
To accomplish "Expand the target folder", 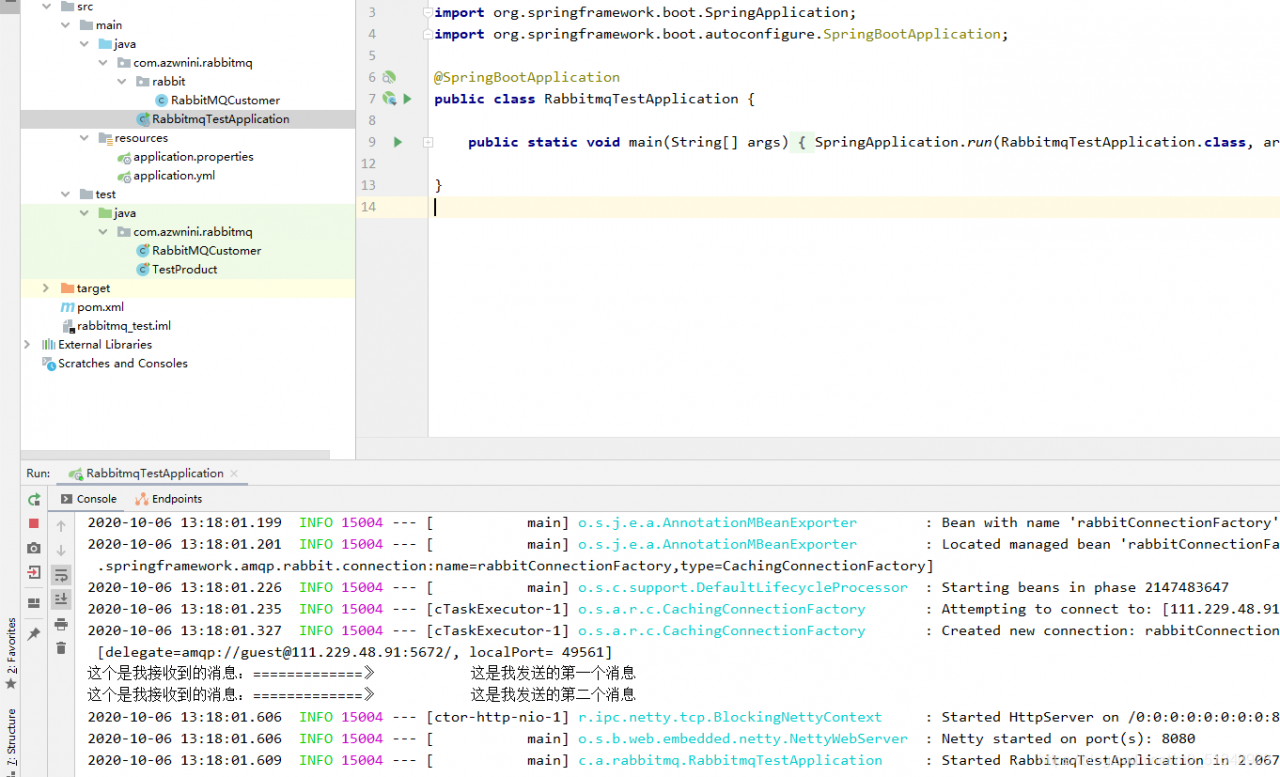I will click(x=46, y=288).
